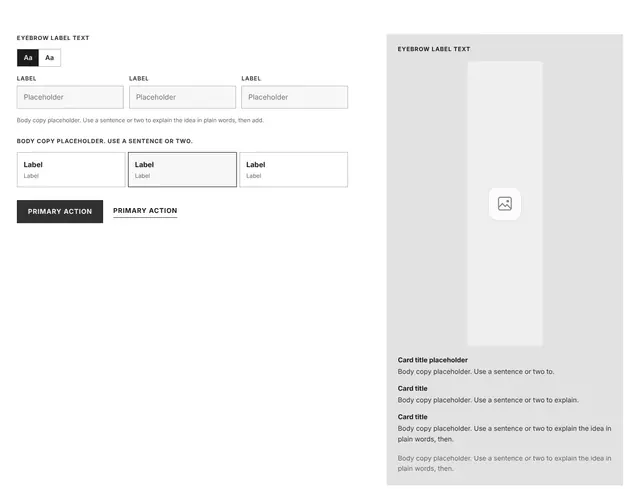640x489 pixels.
Task: Focus the first Placeholder input field
Action: click(x=70, y=97)
